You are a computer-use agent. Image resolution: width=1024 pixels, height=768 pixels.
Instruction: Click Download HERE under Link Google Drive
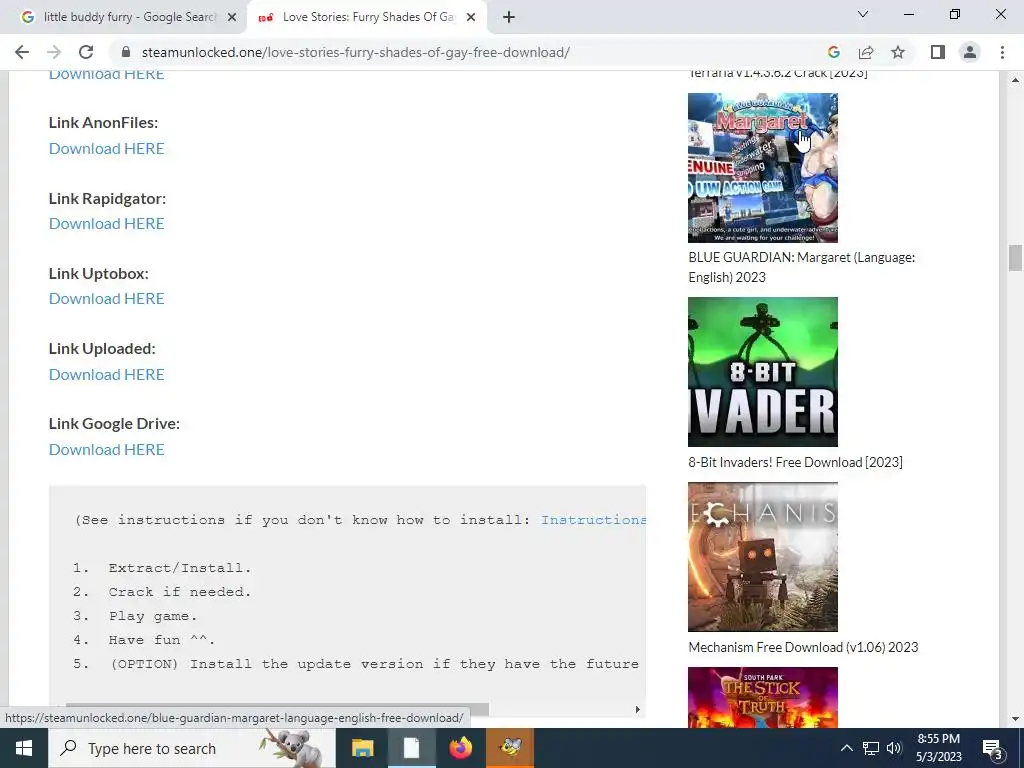click(x=106, y=449)
